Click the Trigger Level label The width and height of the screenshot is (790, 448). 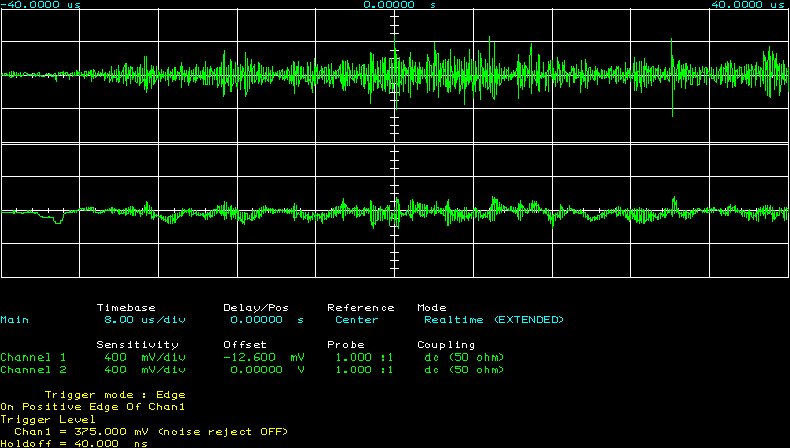pos(45,420)
